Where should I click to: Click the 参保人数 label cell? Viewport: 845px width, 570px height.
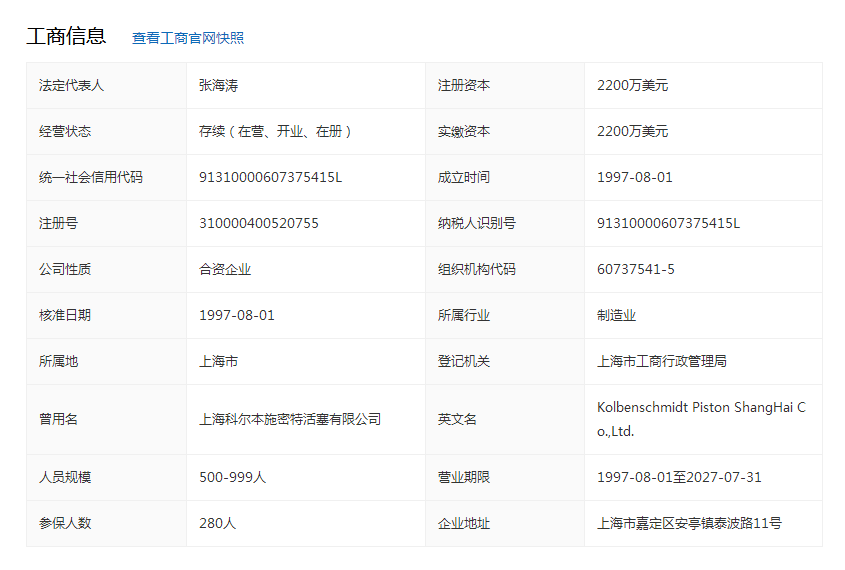point(107,523)
